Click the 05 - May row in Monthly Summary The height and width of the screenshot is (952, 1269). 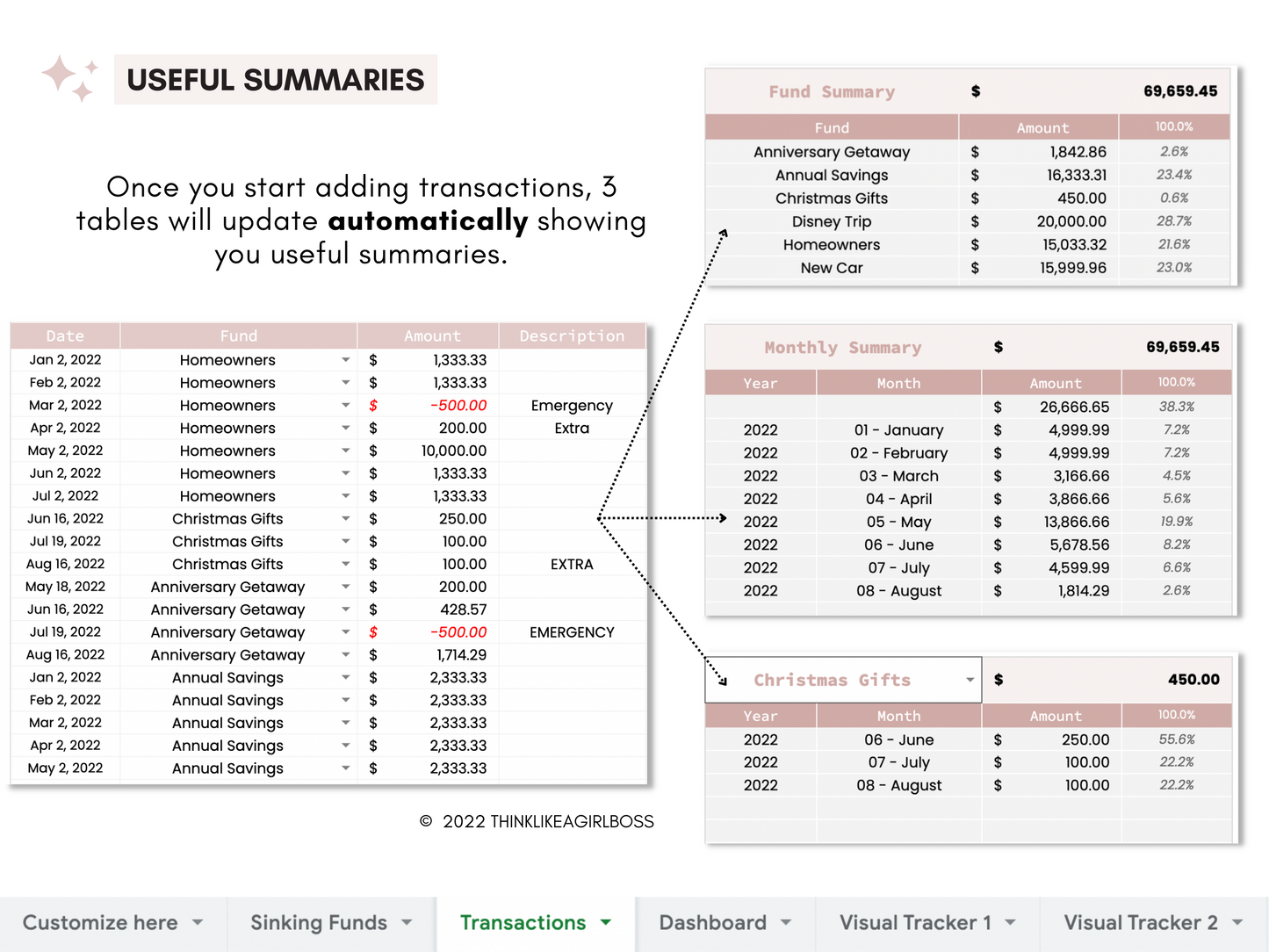pyautogui.click(x=898, y=521)
